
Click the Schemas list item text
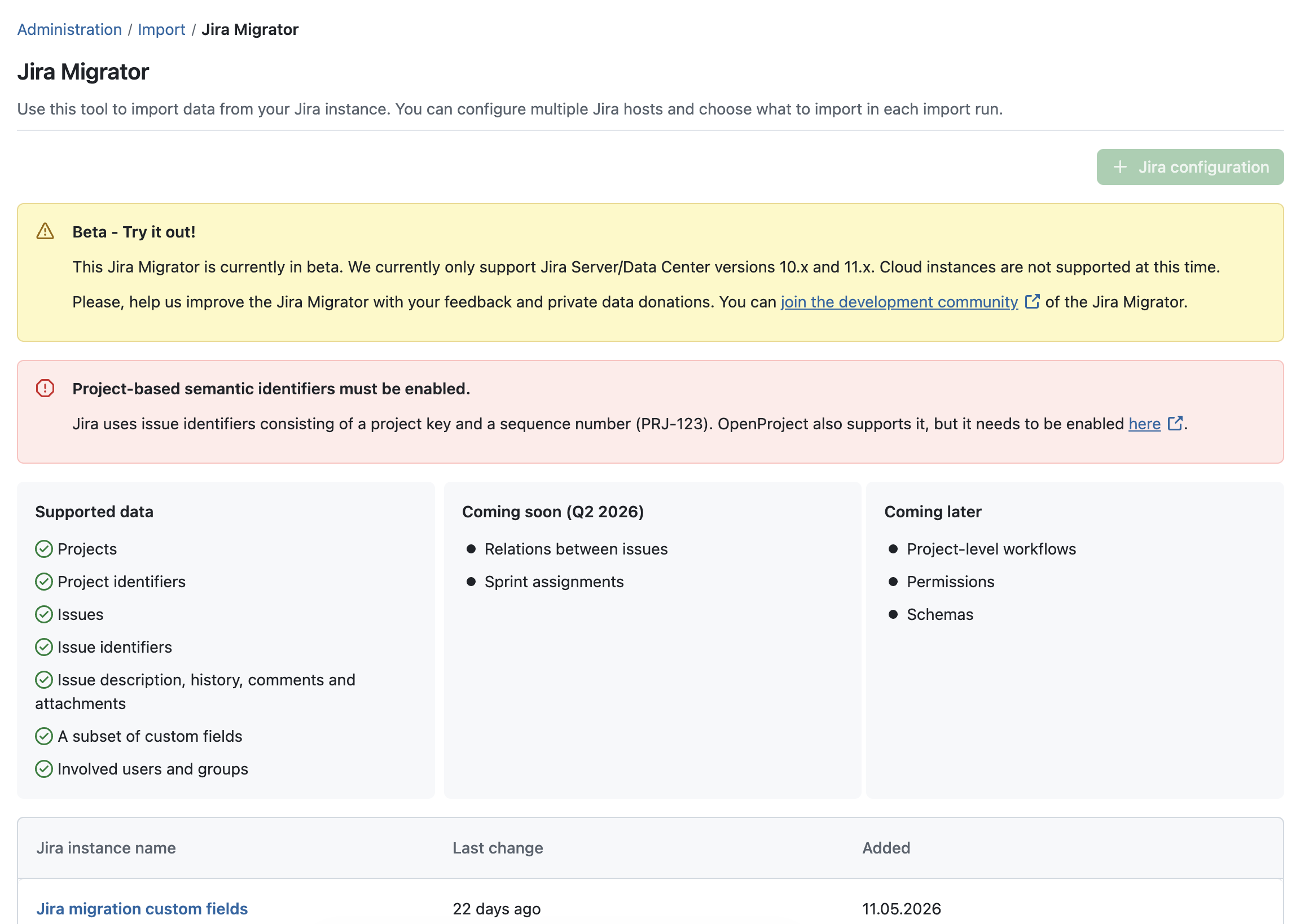coord(940,614)
